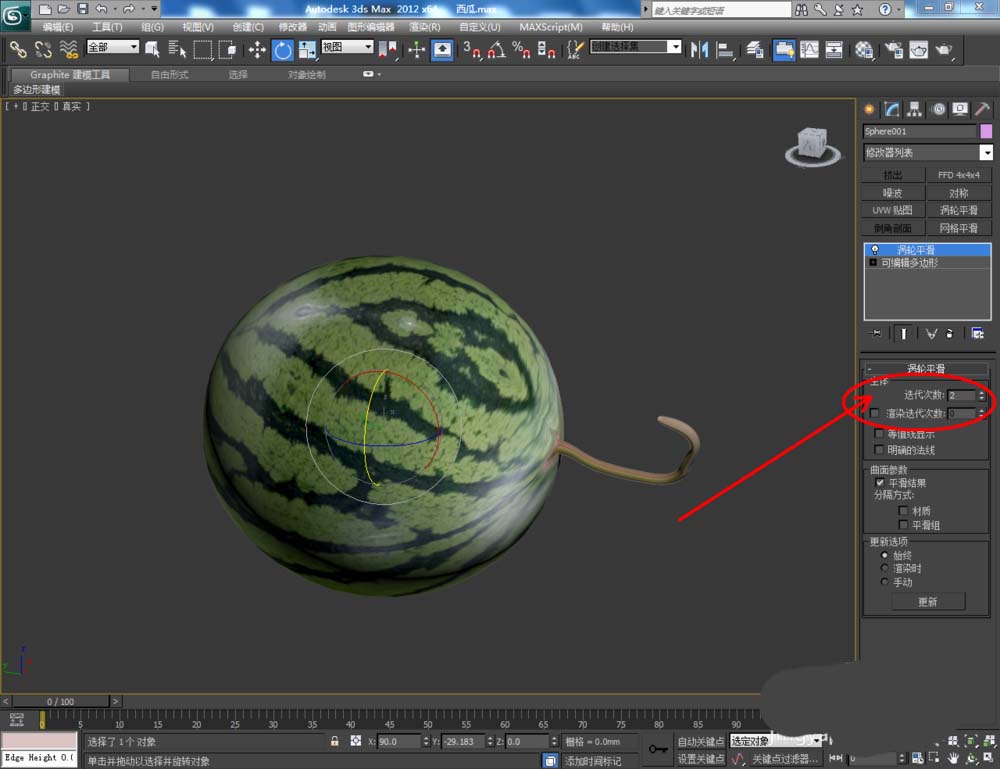Open the Material Editor icon
Screen dimensions: 1000x769
[864, 49]
